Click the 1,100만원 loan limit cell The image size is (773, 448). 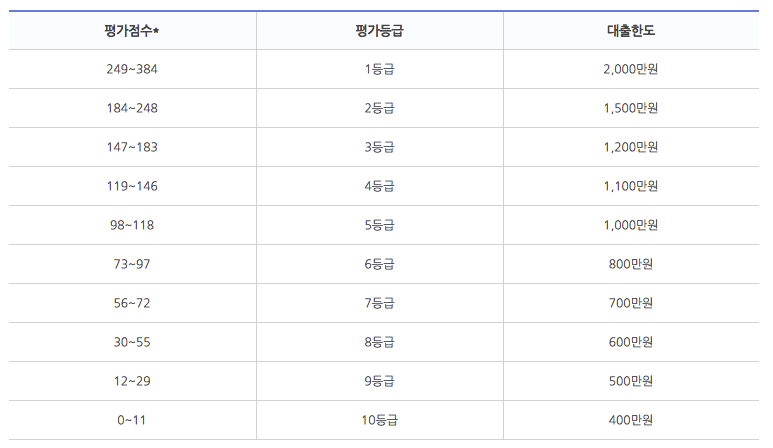630,186
